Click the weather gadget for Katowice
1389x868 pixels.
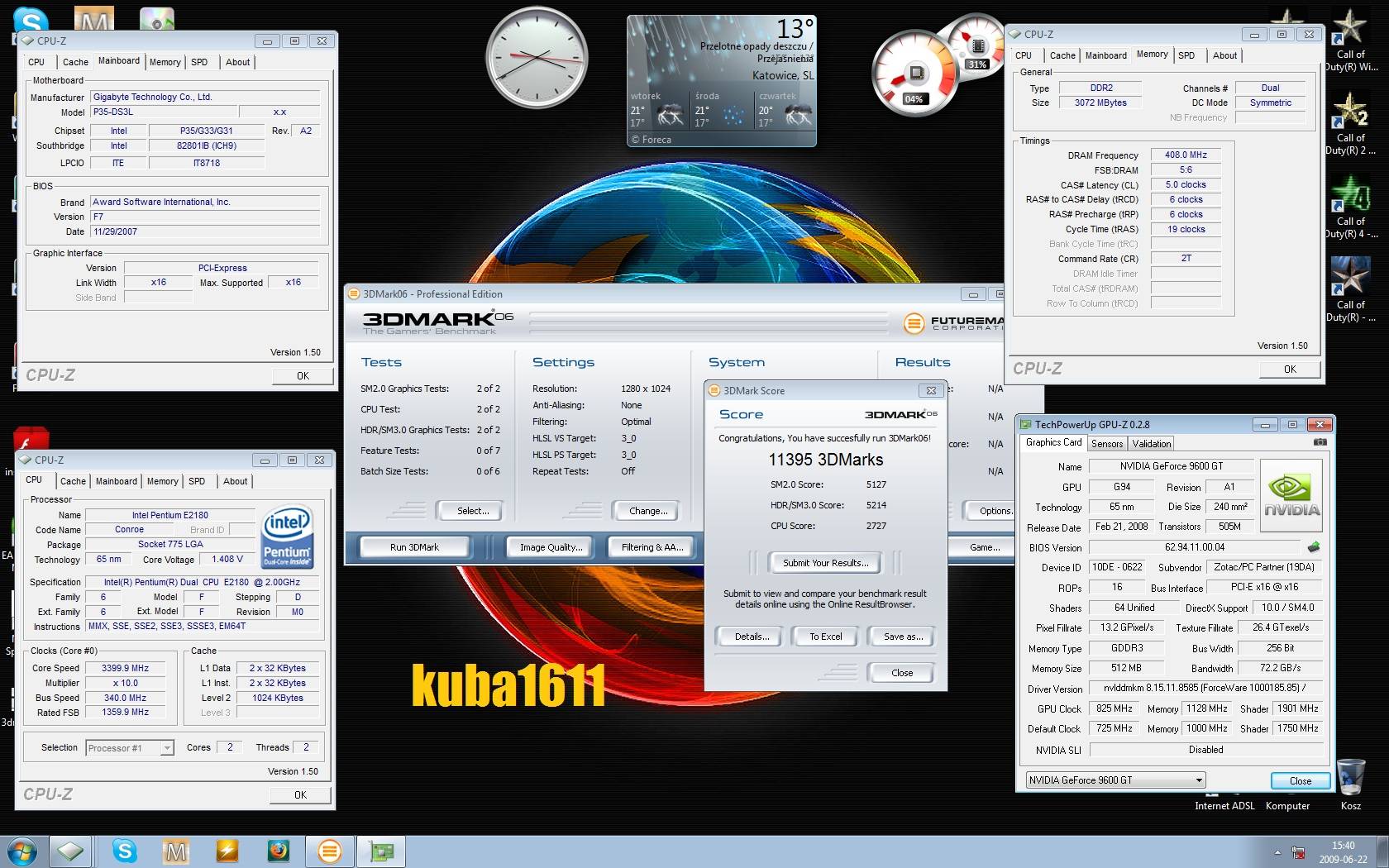(x=721, y=81)
